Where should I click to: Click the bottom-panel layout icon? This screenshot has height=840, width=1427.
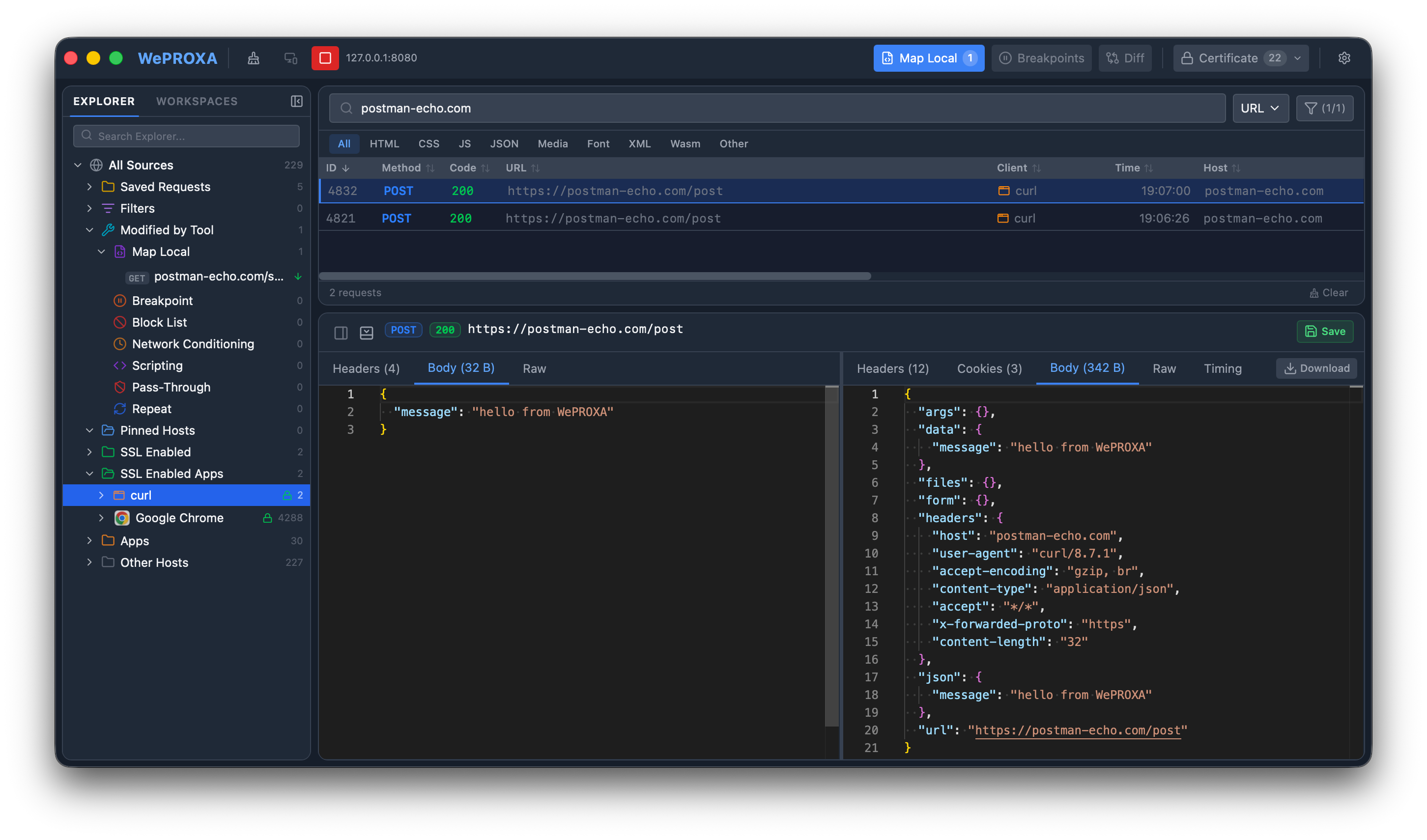pyautogui.click(x=367, y=333)
